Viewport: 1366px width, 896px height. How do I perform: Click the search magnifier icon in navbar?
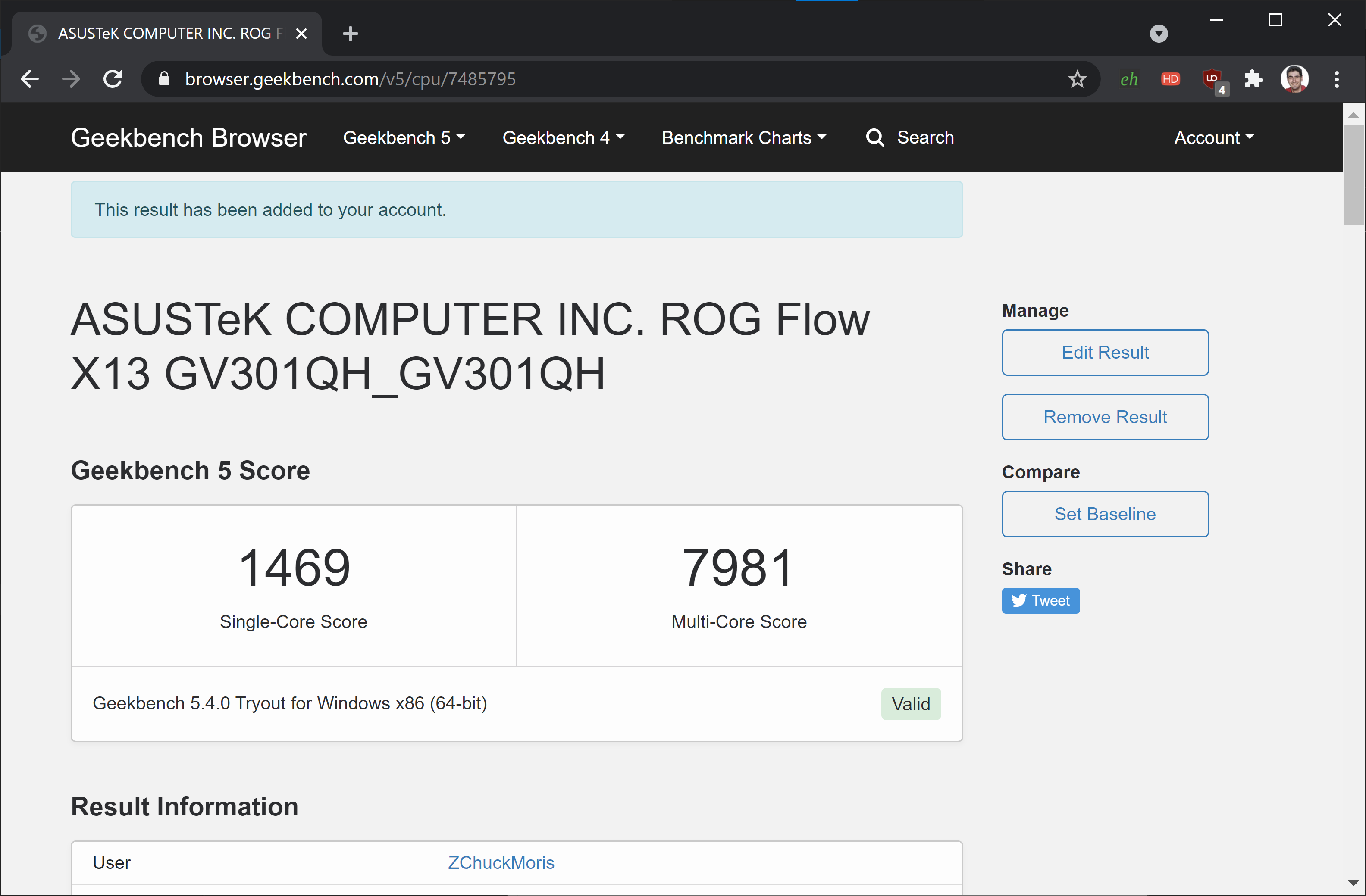tap(875, 137)
